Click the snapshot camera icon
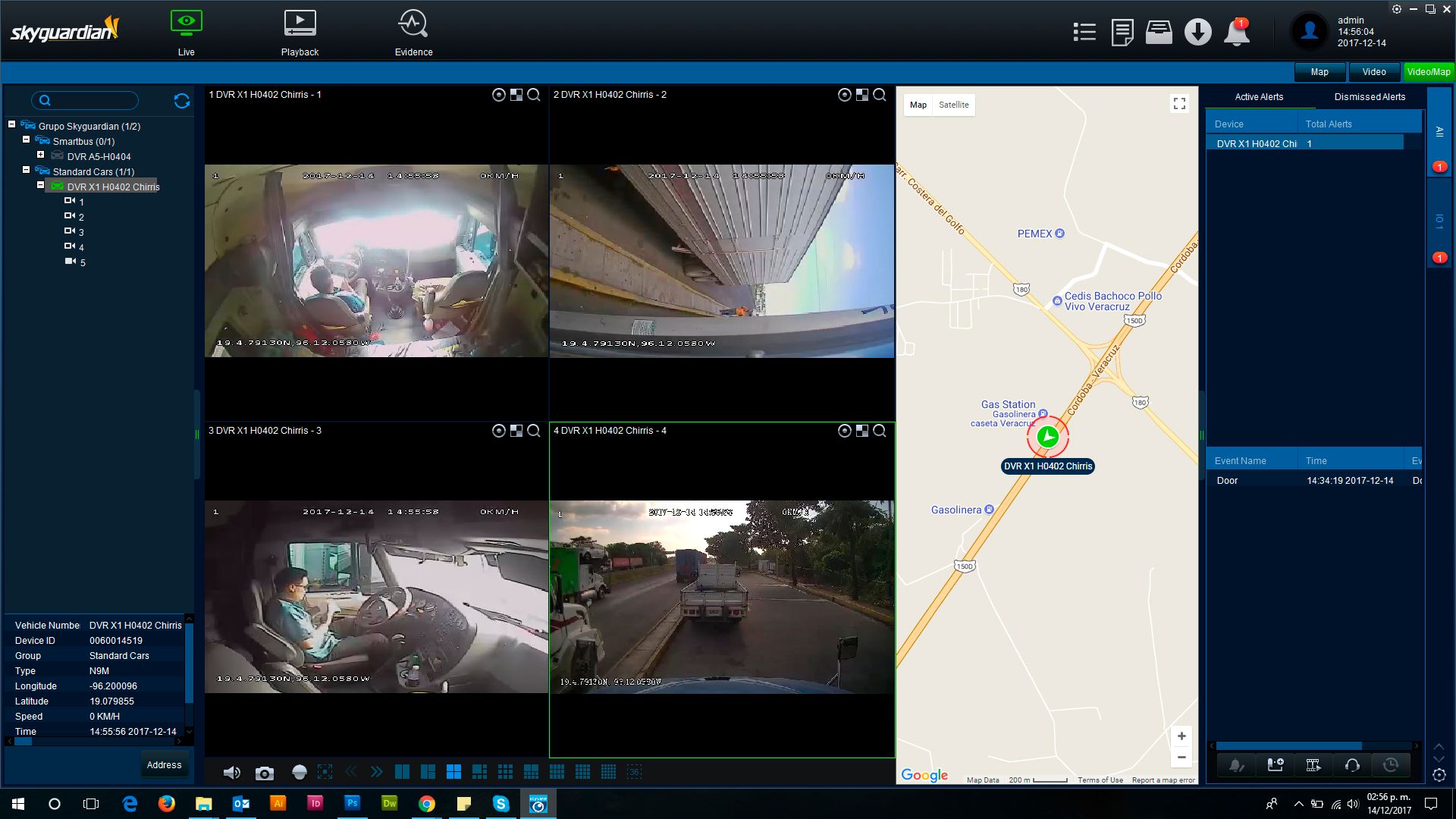The width and height of the screenshot is (1456, 819). 264,773
